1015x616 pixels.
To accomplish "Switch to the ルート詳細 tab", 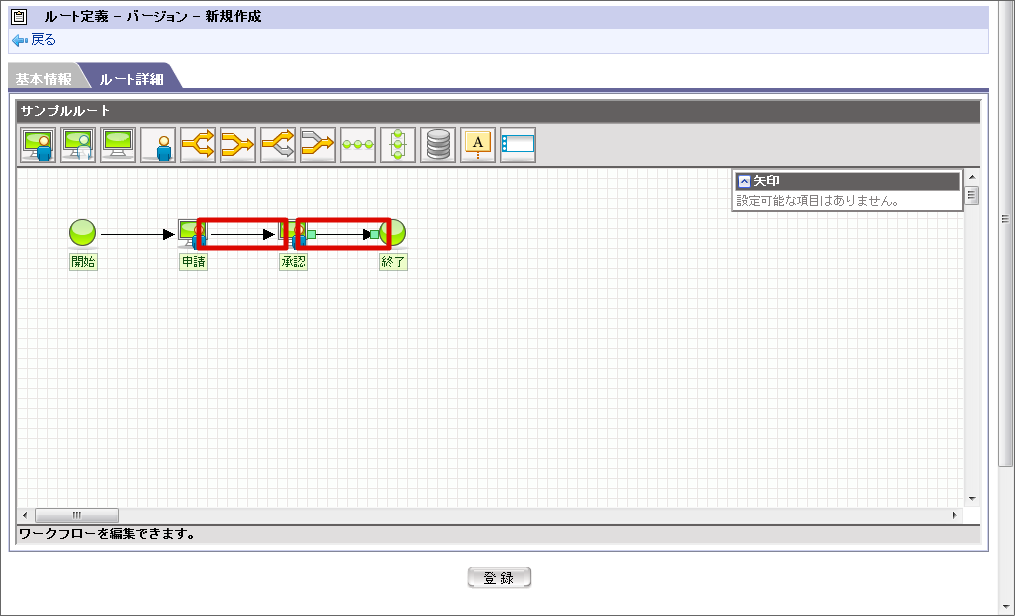I will click(x=131, y=79).
